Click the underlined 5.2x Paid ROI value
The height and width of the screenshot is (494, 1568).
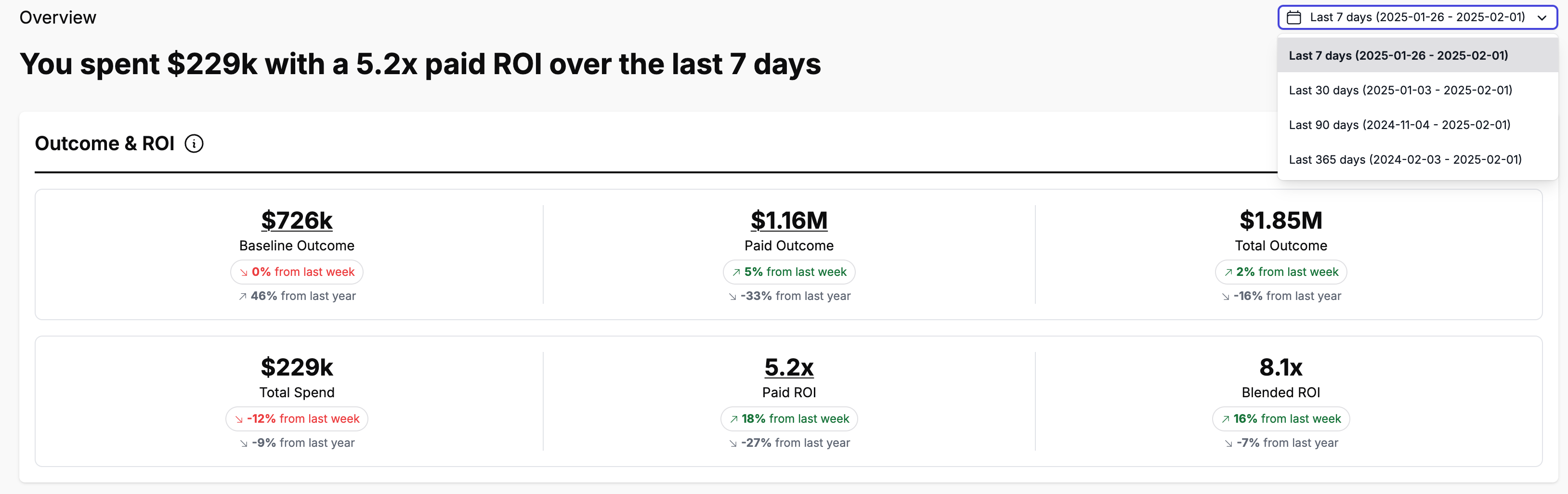(x=789, y=367)
